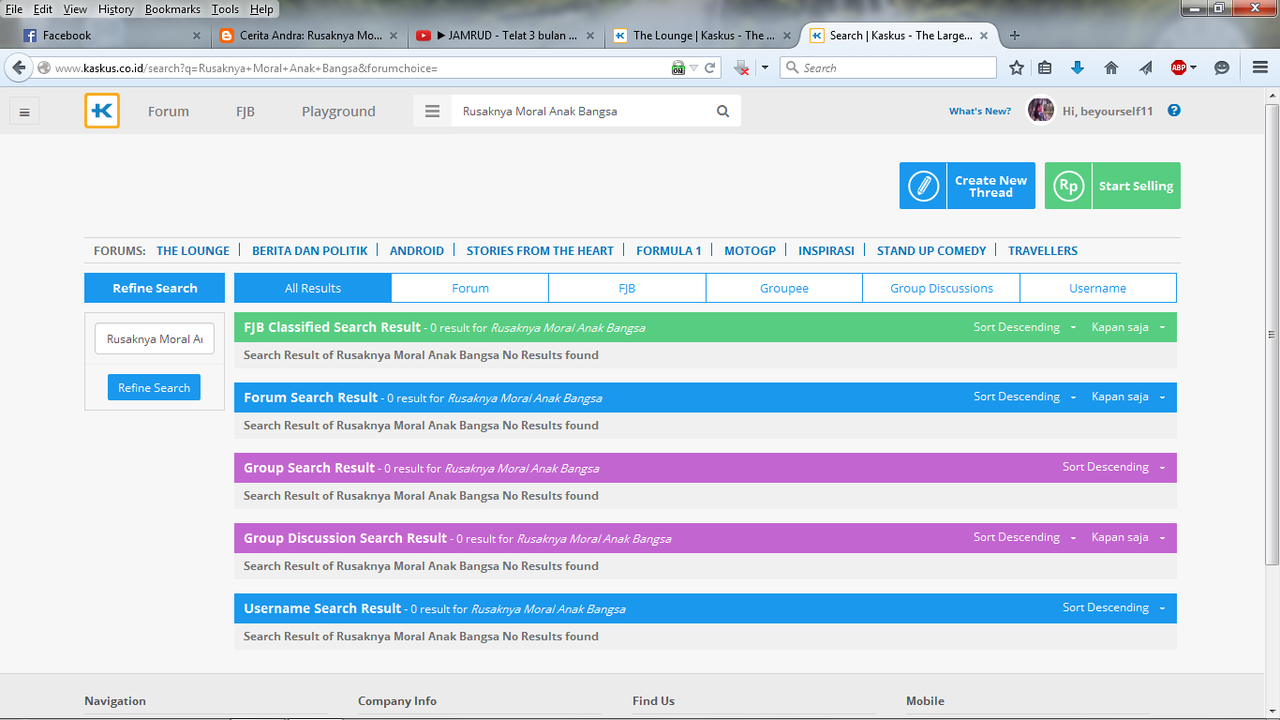Image resolution: width=1280 pixels, height=720 pixels.
Task: Open the Kaskus left sidebar hamburger button
Action: click(24, 112)
